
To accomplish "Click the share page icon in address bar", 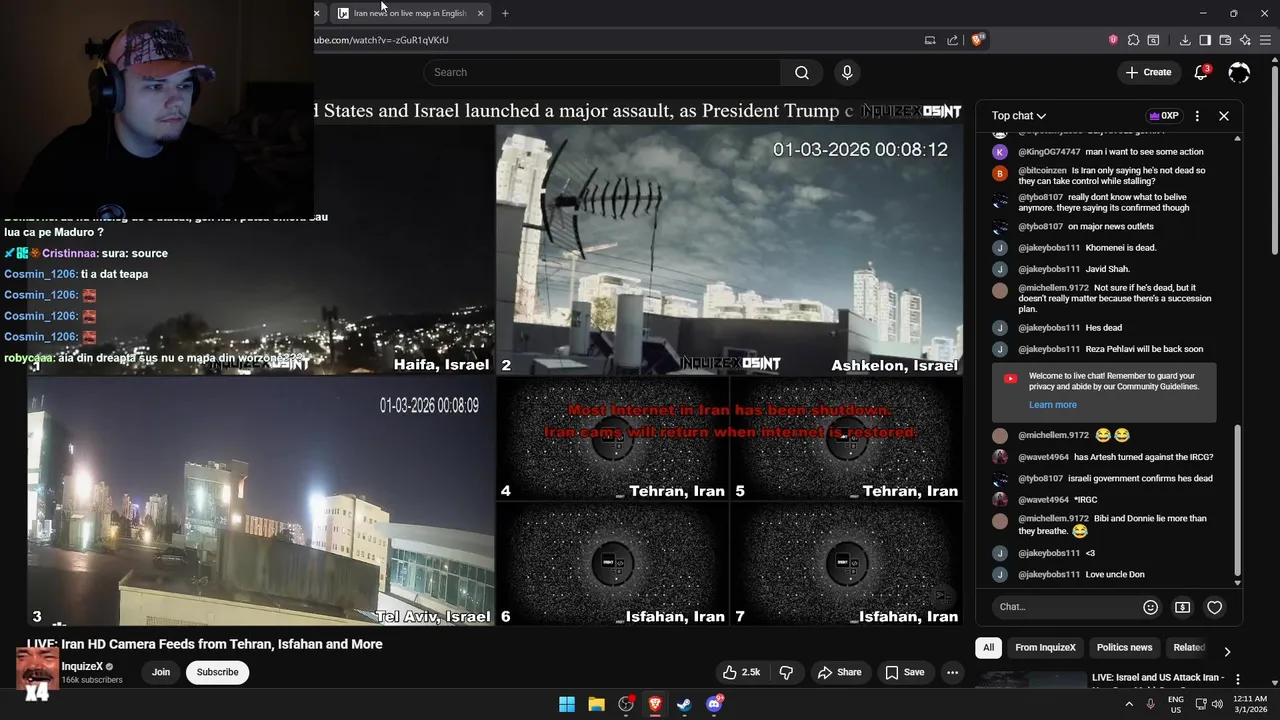I will [x=952, y=40].
